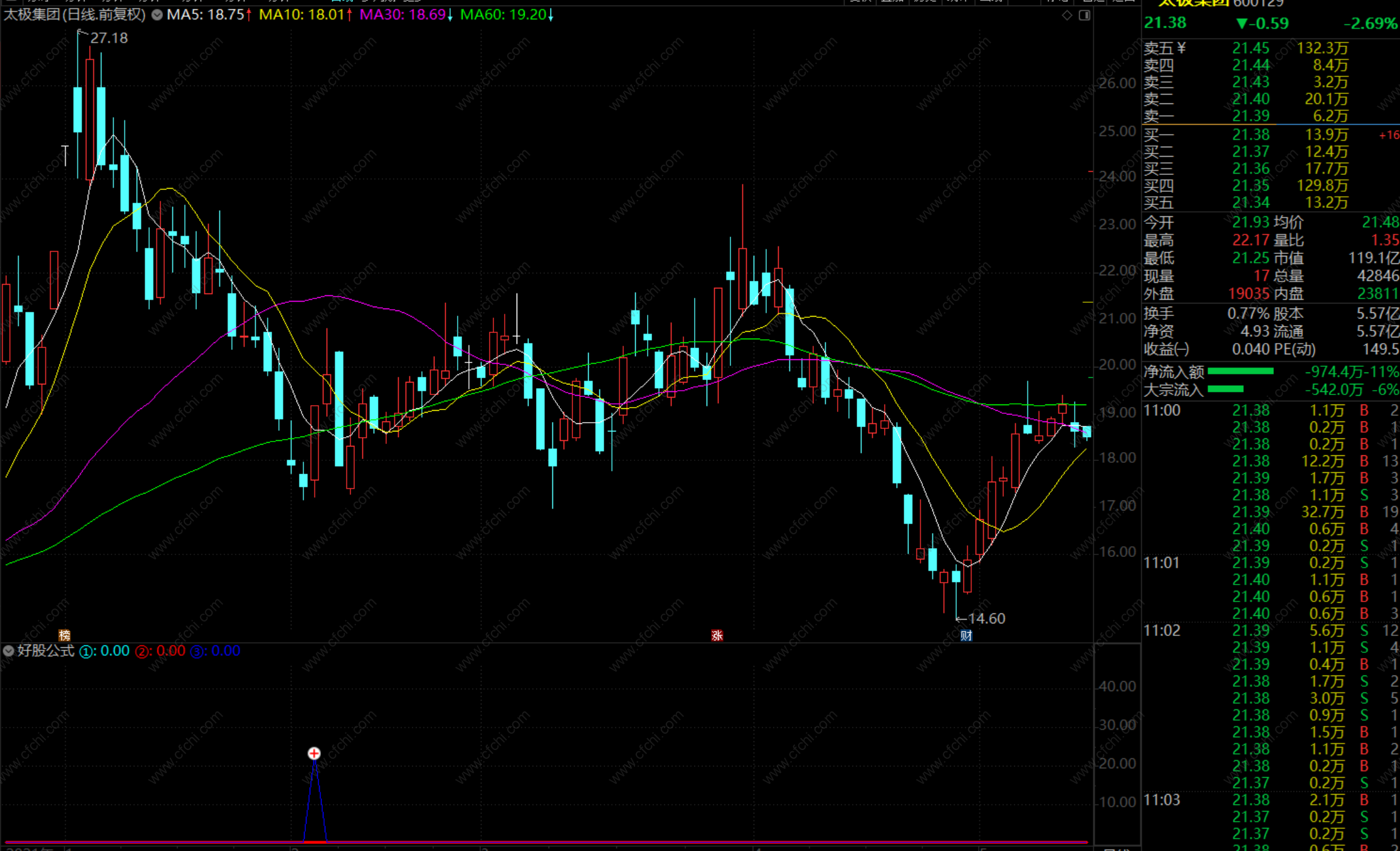Expand the 好股公式 indicator dropdown arrow
This screenshot has width=1400, height=851.
[x=8, y=651]
